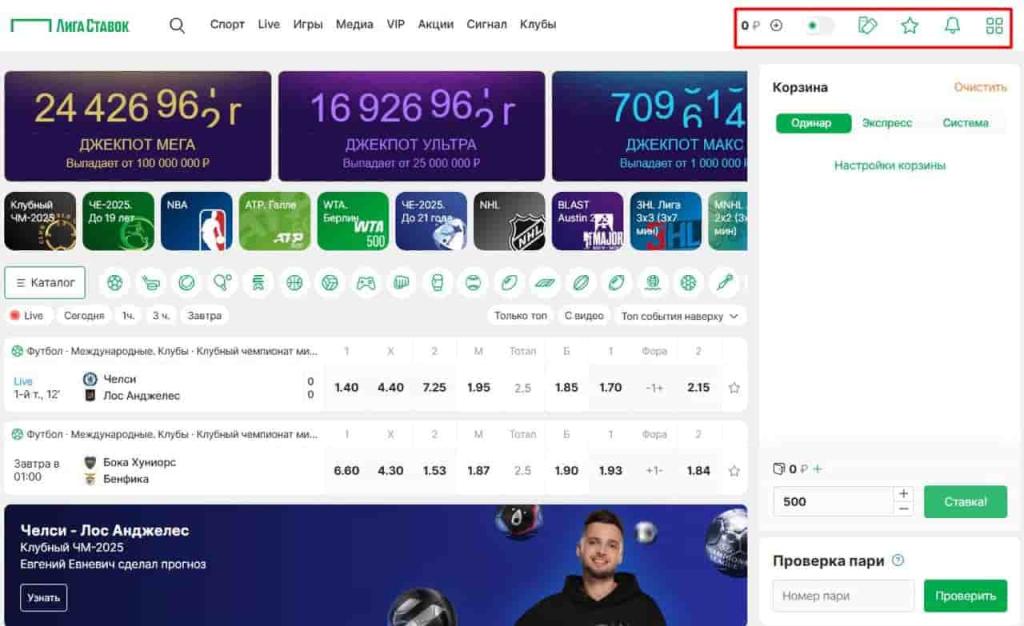1024x626 pixels.
Task: Select the Экспресс bet tab
Action: pos(887,123)
